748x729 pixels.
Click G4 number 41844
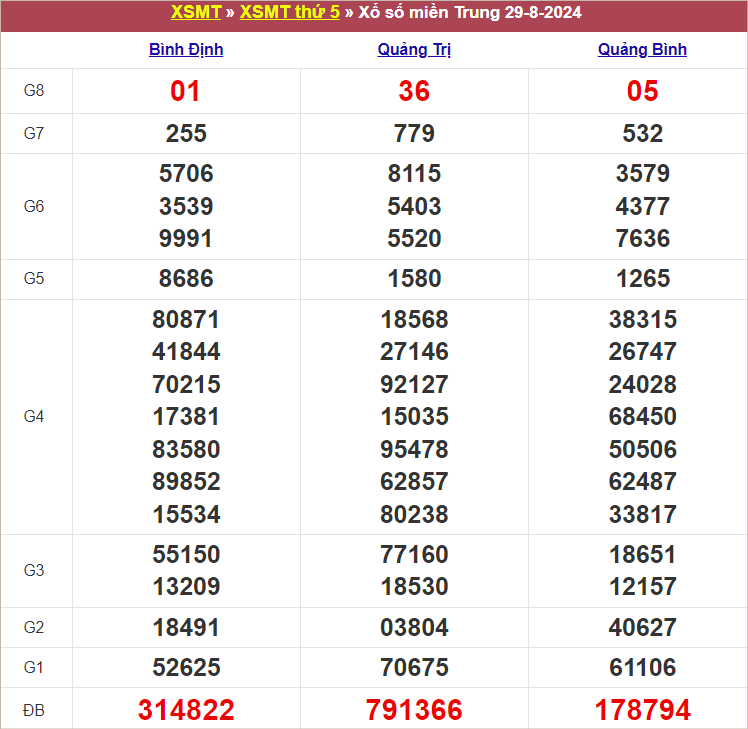[186, 352]
